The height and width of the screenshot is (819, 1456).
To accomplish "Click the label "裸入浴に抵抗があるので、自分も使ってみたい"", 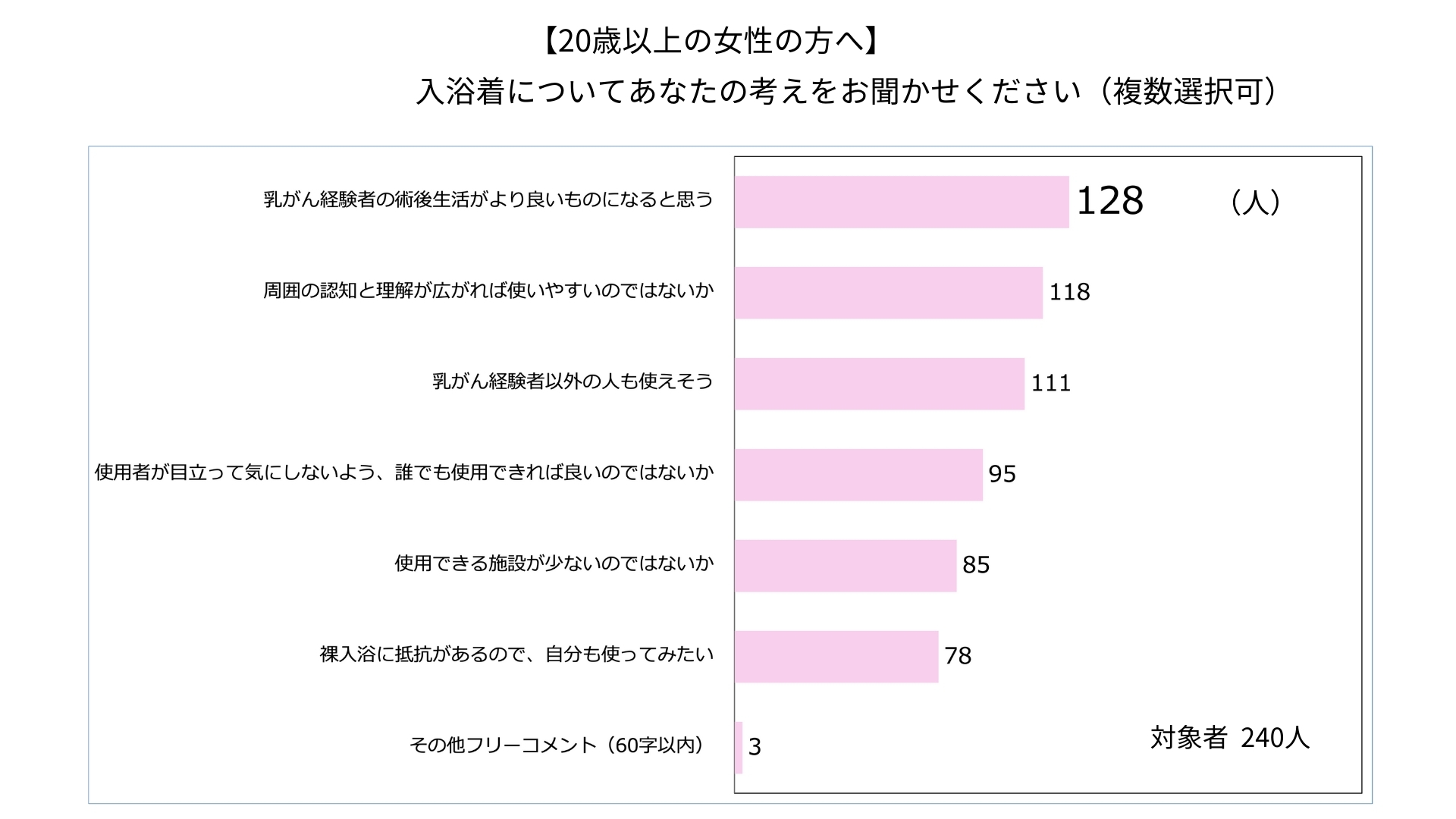I will (x=516, y=654).
